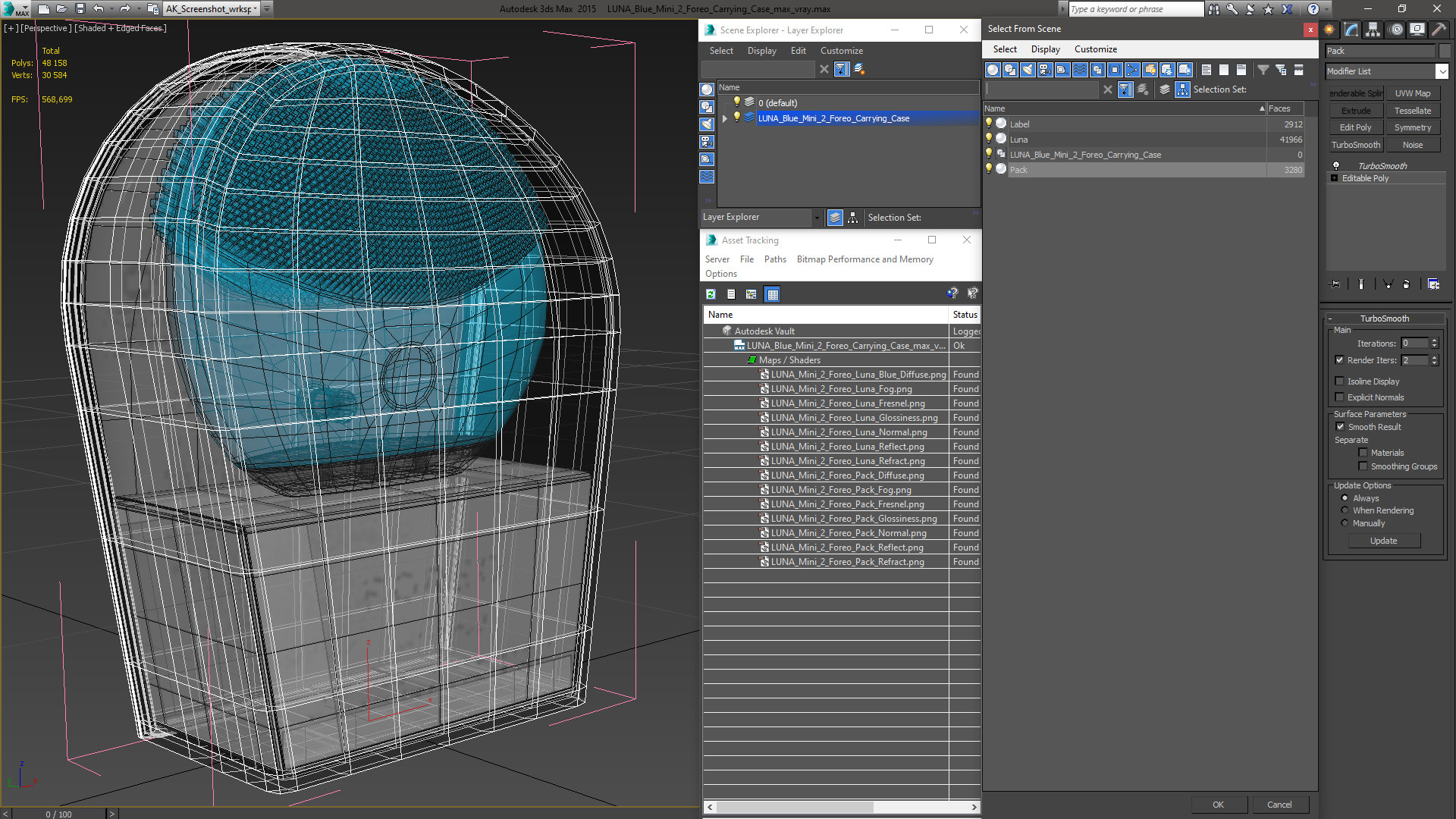Switch to the Motion panel wheel icon

point(1396,30)
